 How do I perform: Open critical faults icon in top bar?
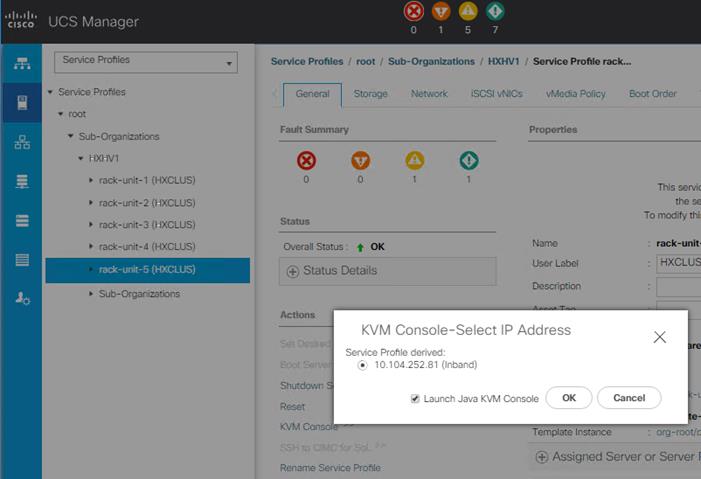click(414, 11)
